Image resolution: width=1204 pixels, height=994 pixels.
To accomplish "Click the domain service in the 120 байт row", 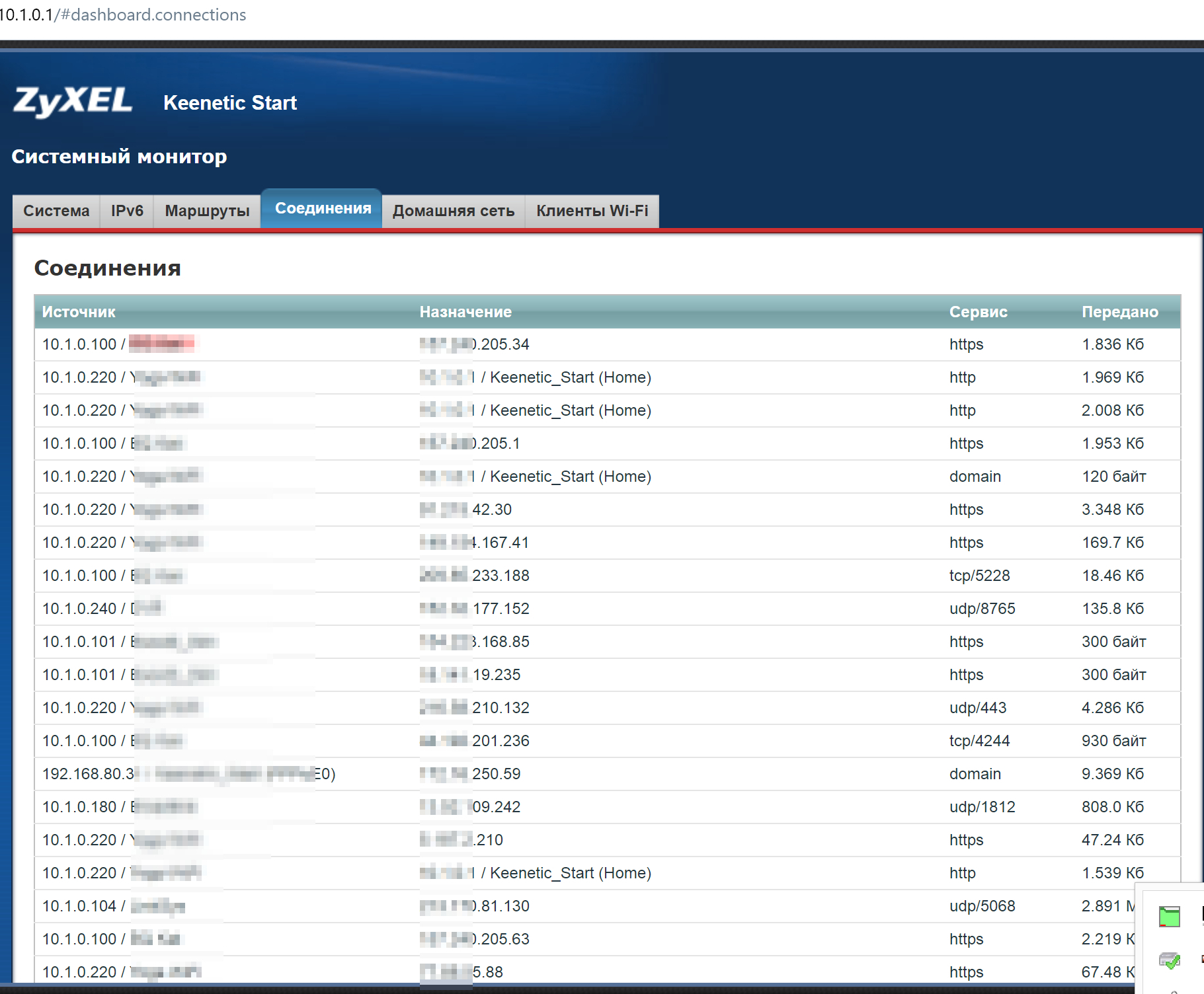I will tap(975, 477).
